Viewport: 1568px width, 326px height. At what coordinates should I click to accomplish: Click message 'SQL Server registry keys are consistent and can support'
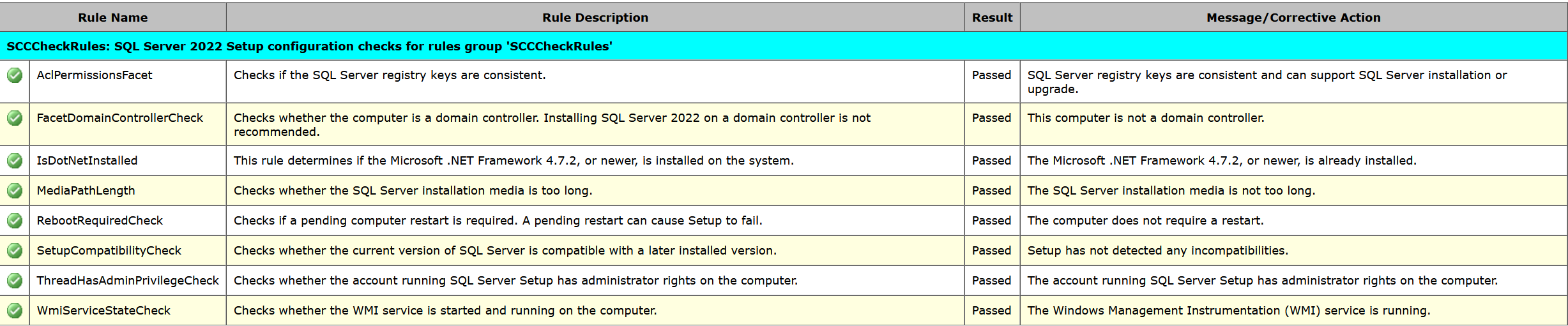[x=1267, y=82]
